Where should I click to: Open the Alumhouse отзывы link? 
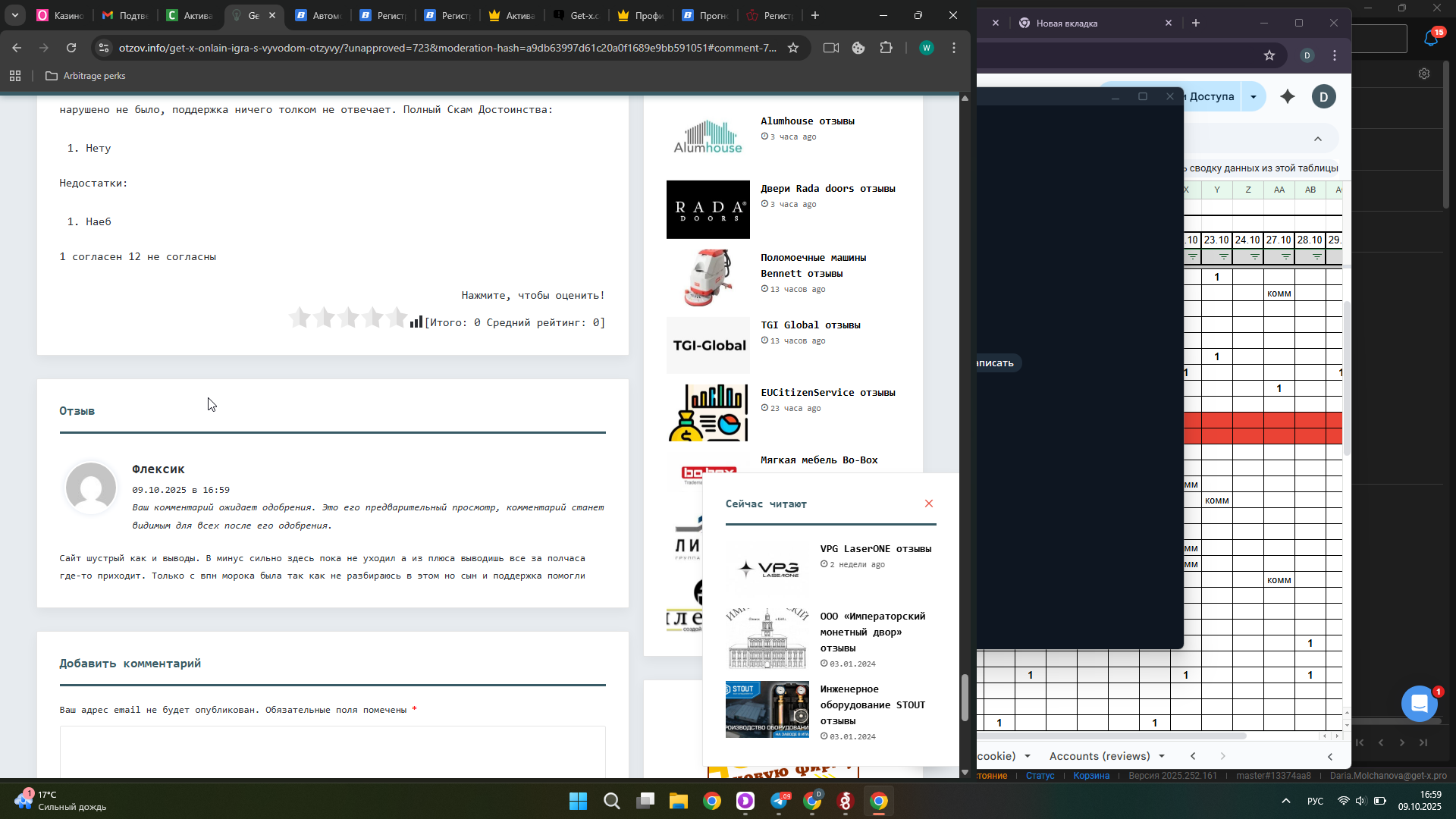pos(807,121)
